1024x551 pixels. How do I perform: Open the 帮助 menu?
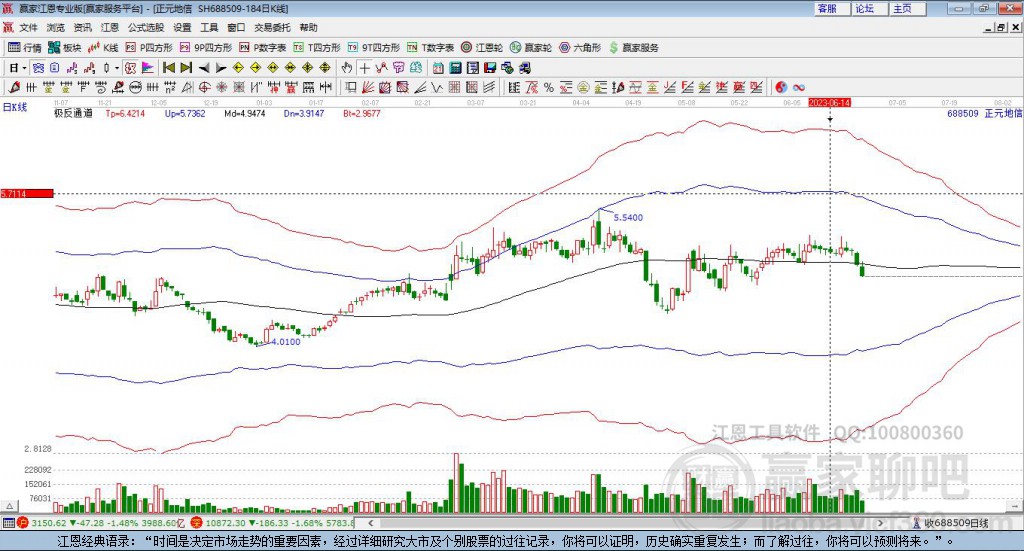[308, 27]
